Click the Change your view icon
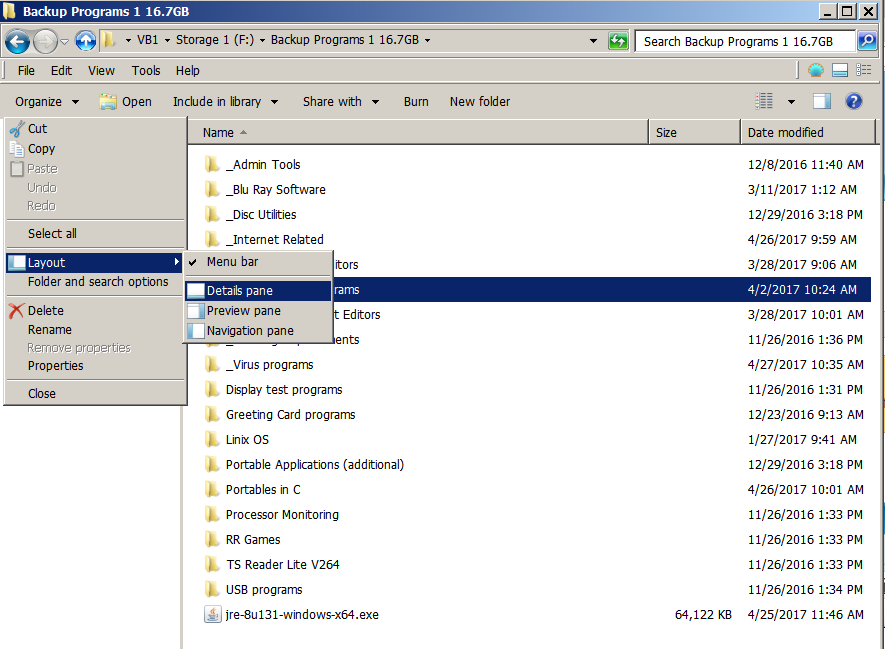 point(765,101)
